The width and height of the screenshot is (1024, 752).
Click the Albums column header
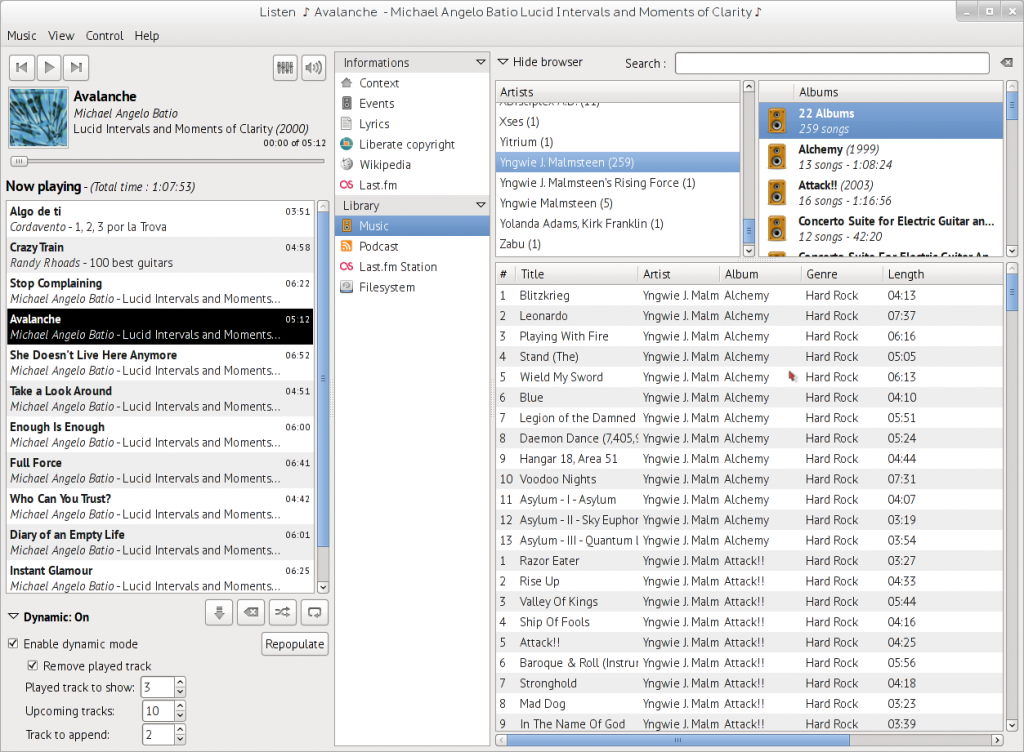898,92
